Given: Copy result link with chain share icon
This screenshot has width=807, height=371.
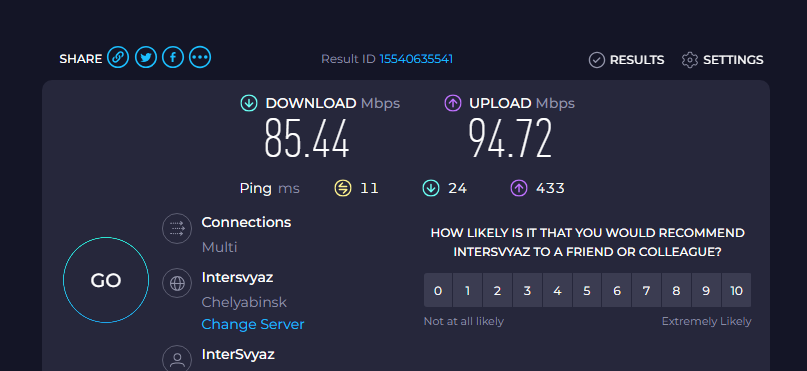Looking at the screenshot, I should point(118,57).
